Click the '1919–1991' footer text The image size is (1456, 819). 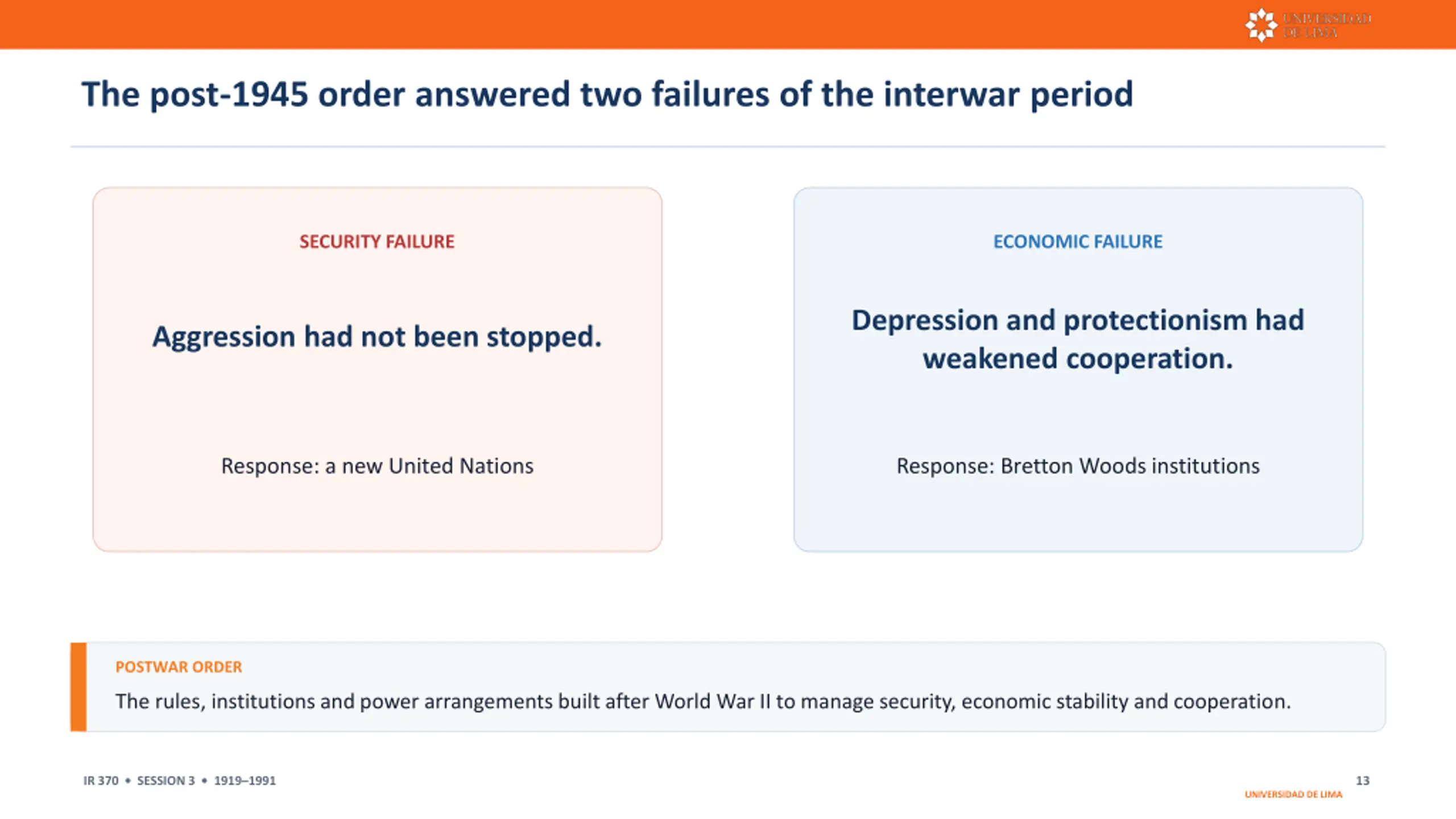click(x=245, y=780)
